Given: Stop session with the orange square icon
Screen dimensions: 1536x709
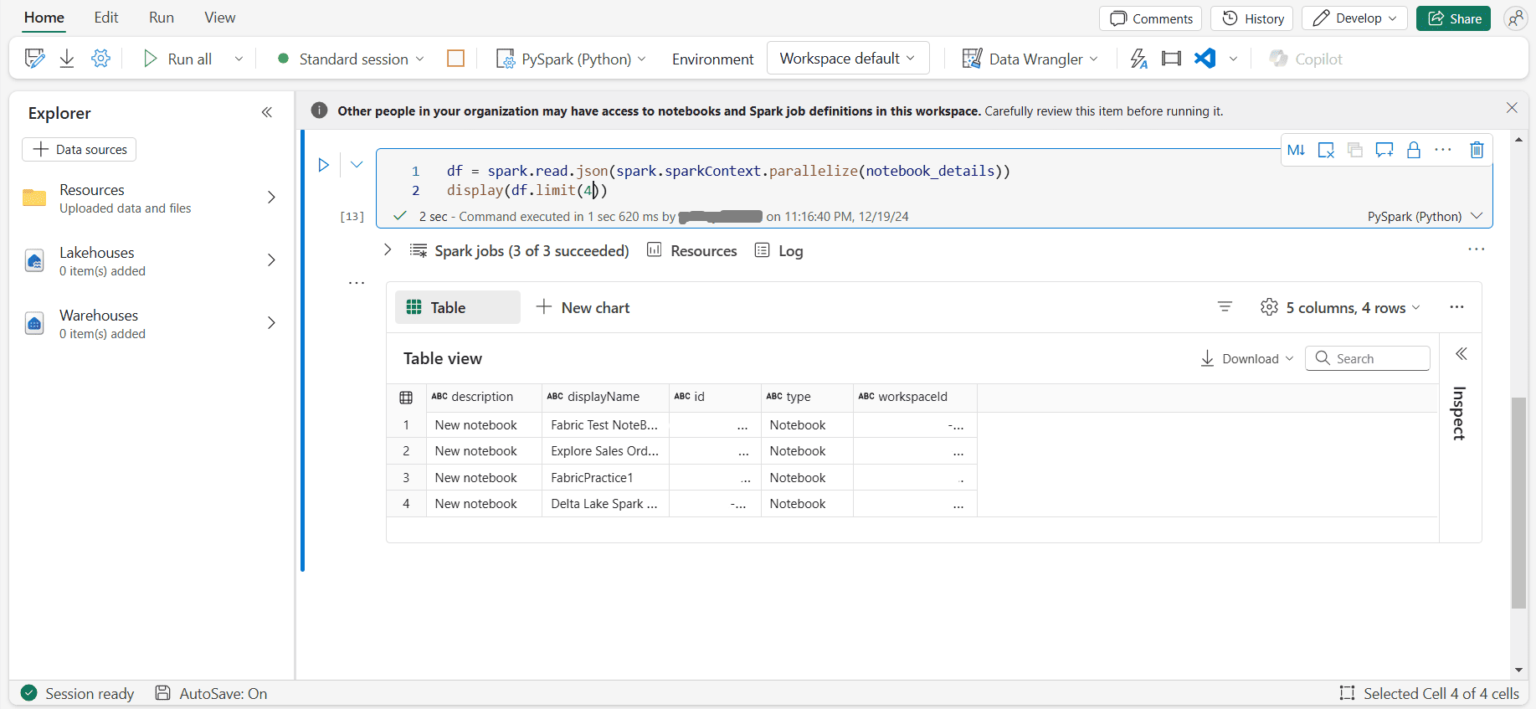Looking at the screenshot, I should 456,59.
